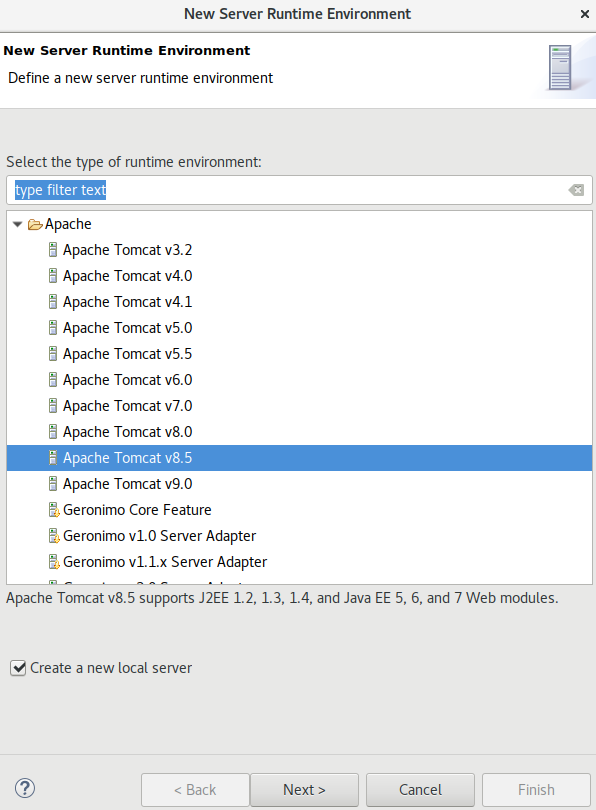The width and height of the screenshot is (596, 810).
Task: Click the Apache folder icon
Action: [35, 224]
